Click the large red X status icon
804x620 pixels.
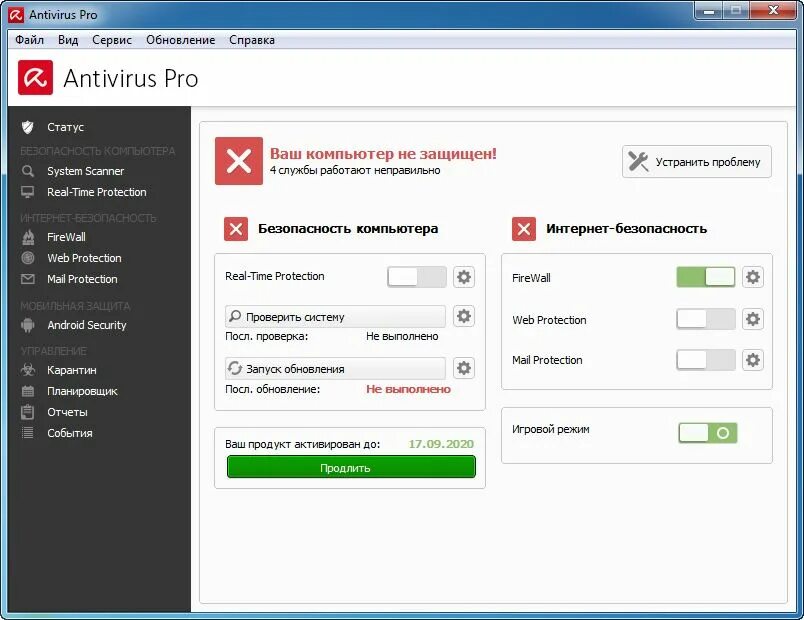pyautogui.click(x=239, y=161)
